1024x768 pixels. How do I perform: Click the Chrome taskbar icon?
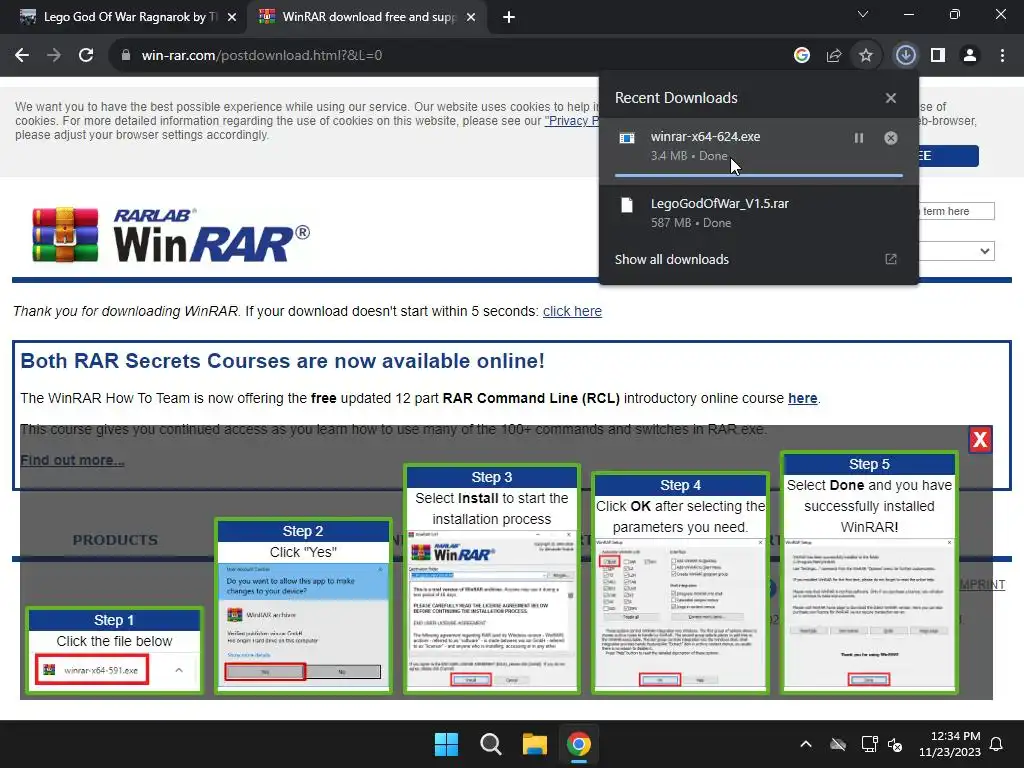(x=579, y=744)
